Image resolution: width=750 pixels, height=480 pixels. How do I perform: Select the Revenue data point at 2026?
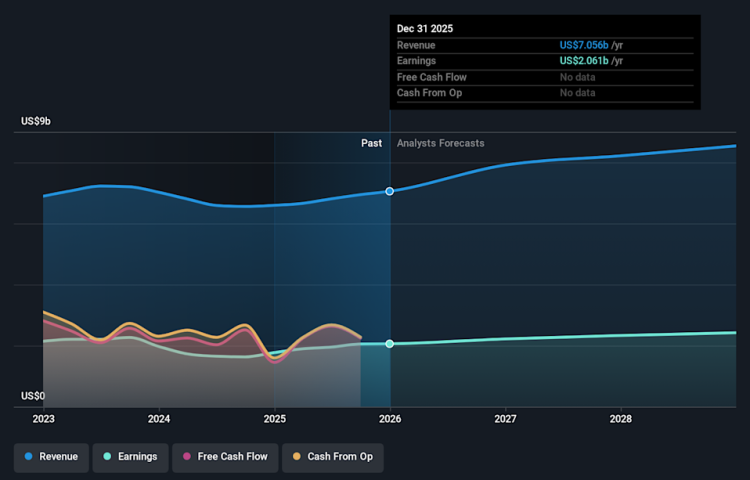coord(390,191)
